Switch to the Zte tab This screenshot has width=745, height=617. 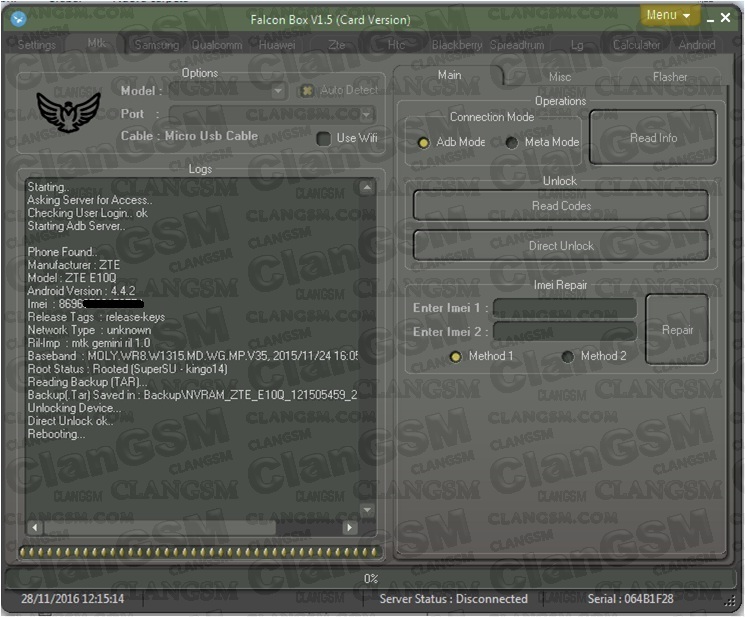coord(336,45)
